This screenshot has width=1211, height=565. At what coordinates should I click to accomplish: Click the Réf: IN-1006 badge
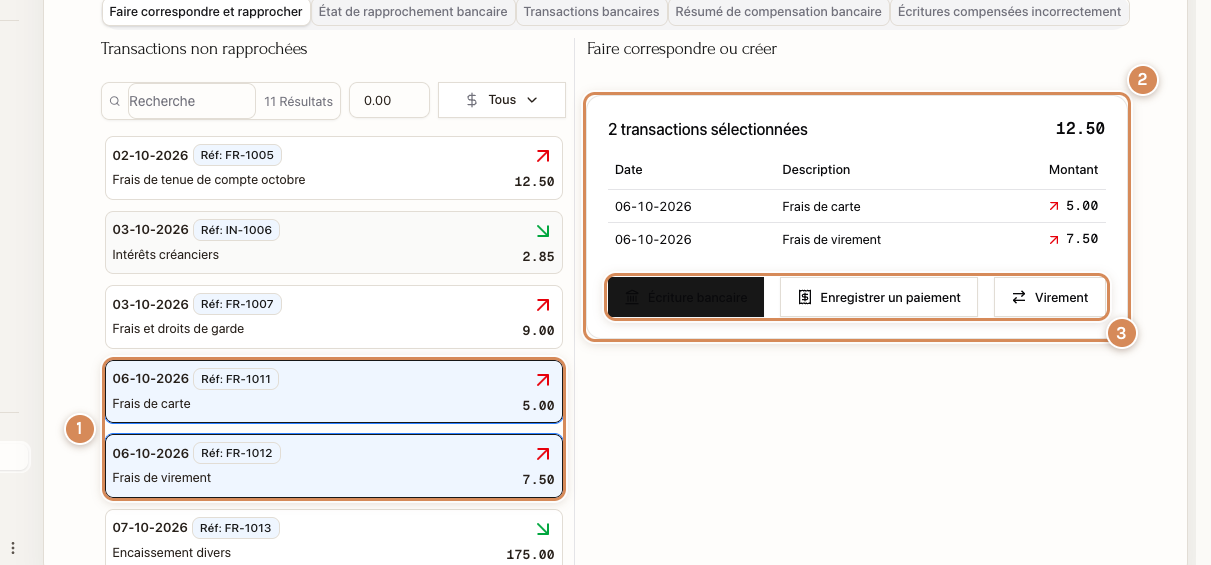[236, 230]
